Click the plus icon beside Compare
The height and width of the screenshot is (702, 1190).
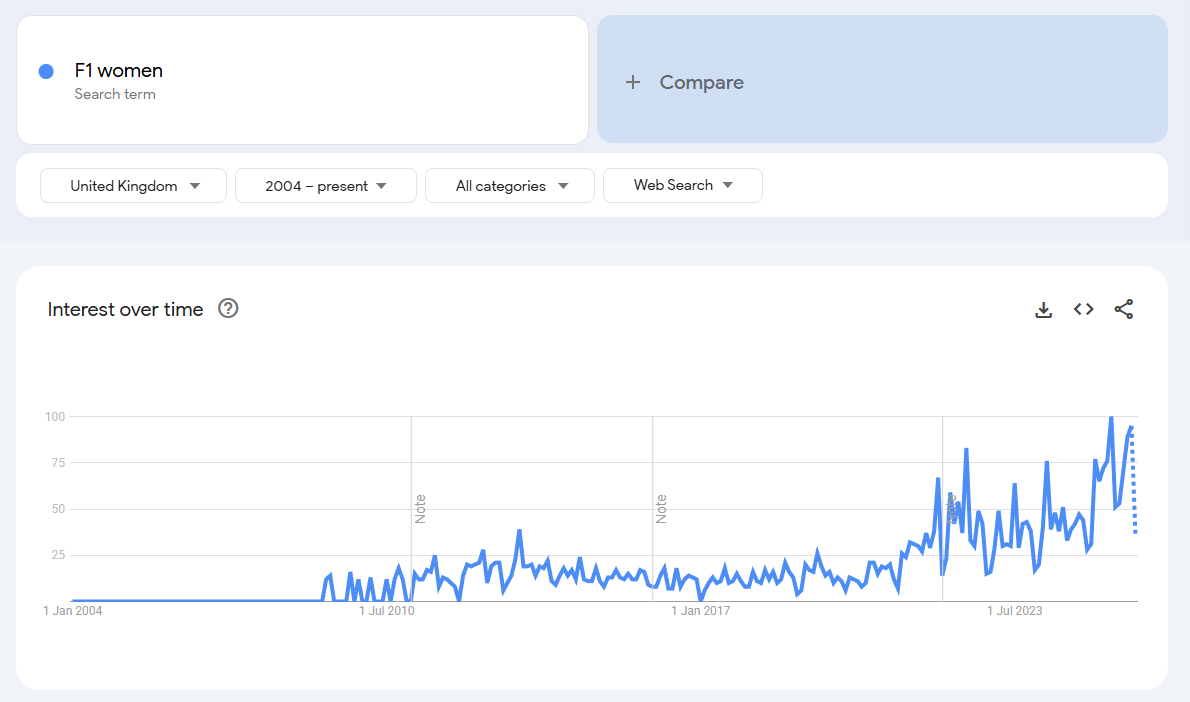(633, 82)
